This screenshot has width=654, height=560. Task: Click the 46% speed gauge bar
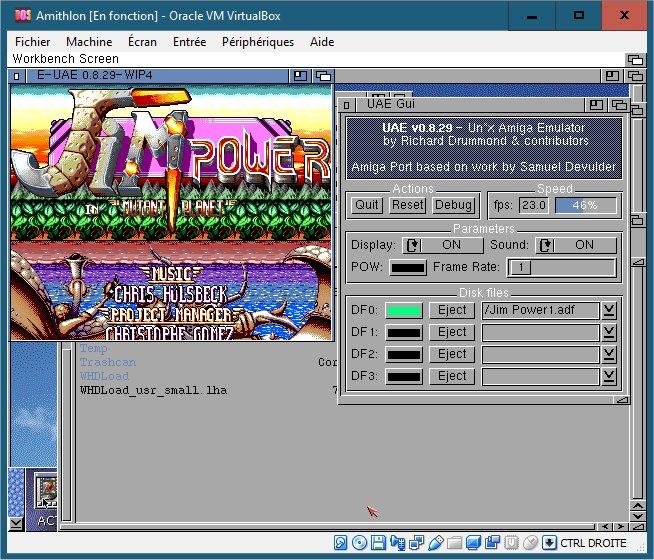click(x=586, y=206)
